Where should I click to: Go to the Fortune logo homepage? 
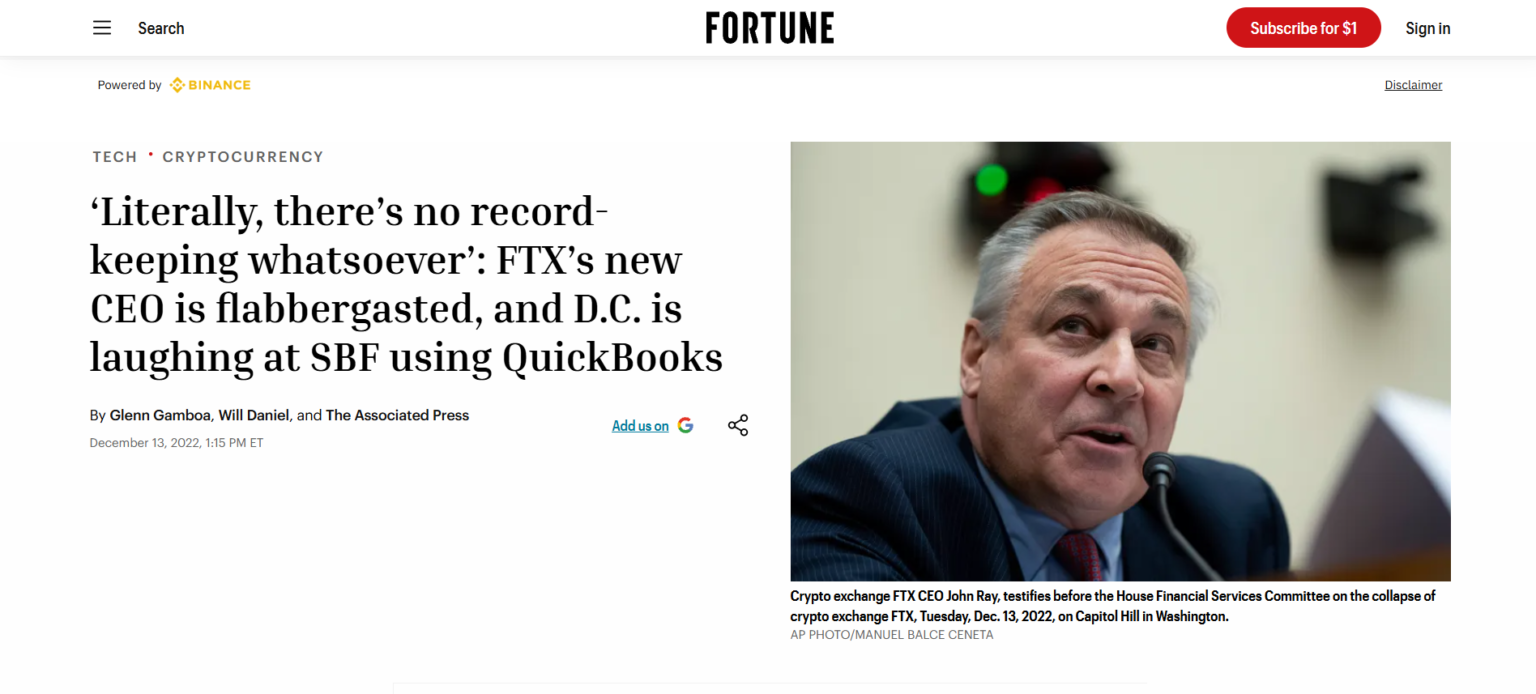(x=769, y=28)
